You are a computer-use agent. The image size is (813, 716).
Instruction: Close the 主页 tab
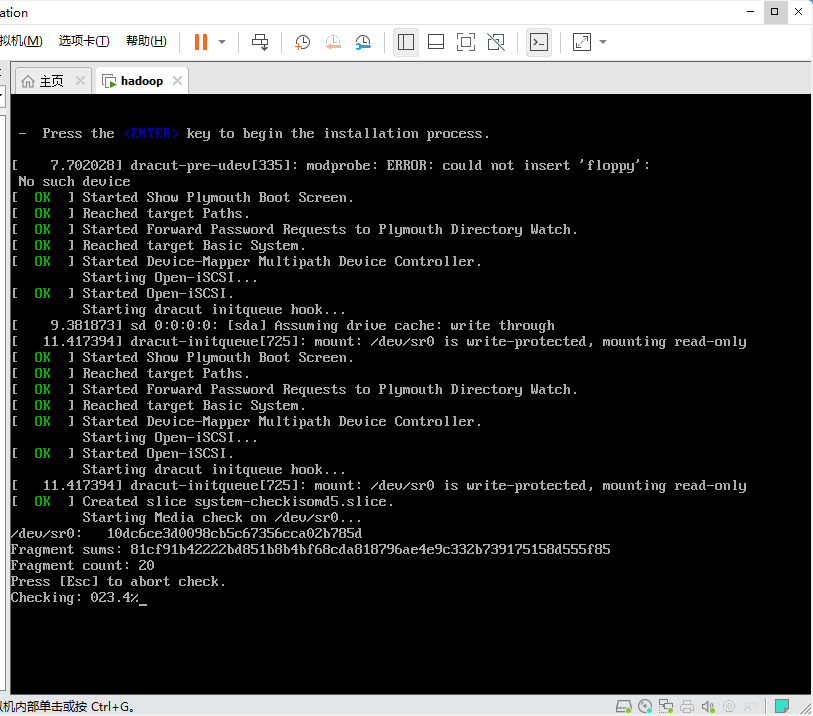pos(80,80)
